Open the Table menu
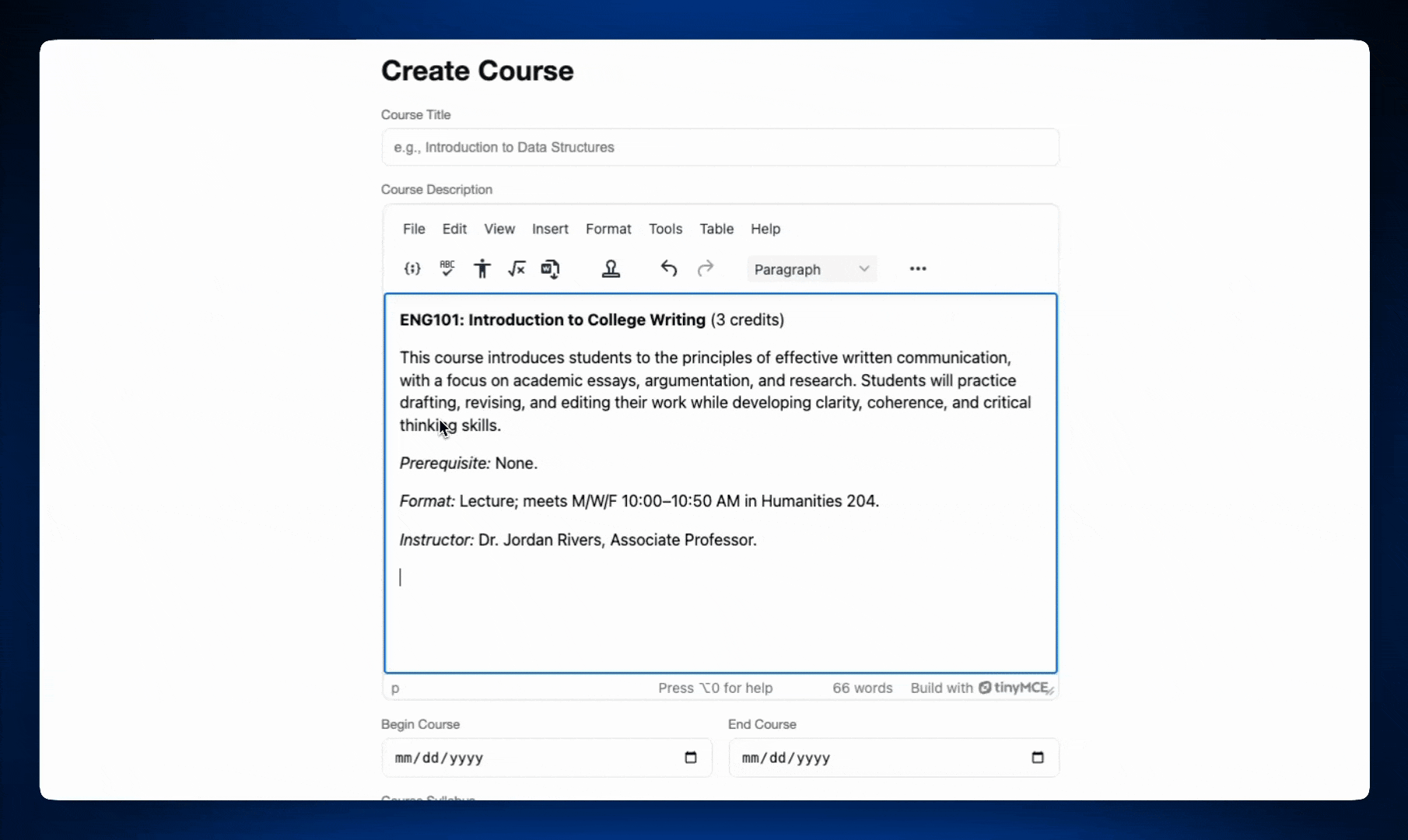Screen dimensions: 1408x840 [x=716, y=229]
